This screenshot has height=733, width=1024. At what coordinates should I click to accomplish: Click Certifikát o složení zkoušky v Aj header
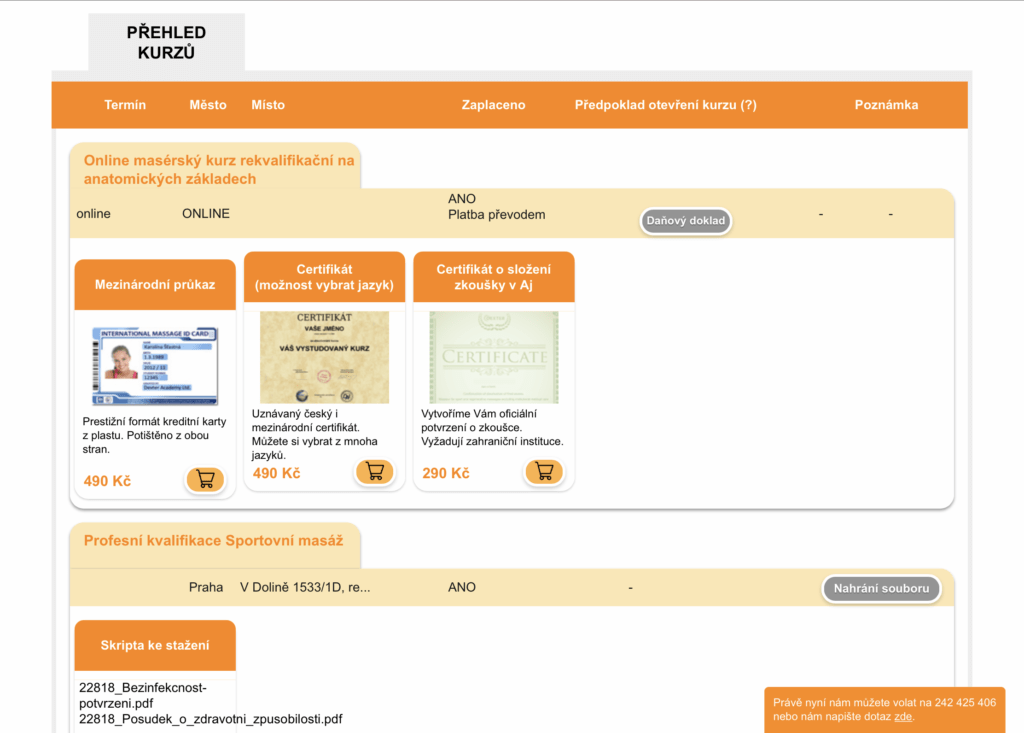click(x=494, y=277)
